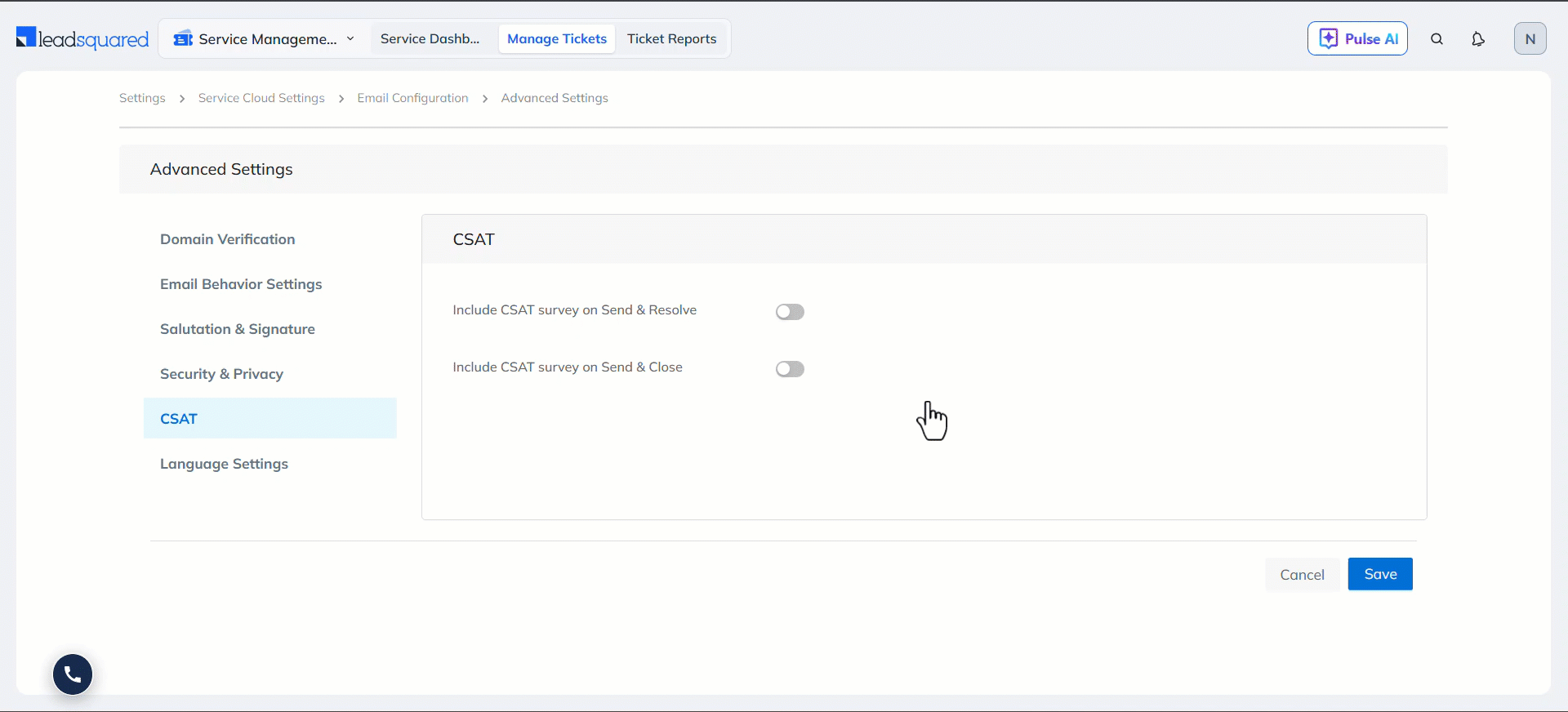Go to Email Configuration breadcrumb

[412, 98]
